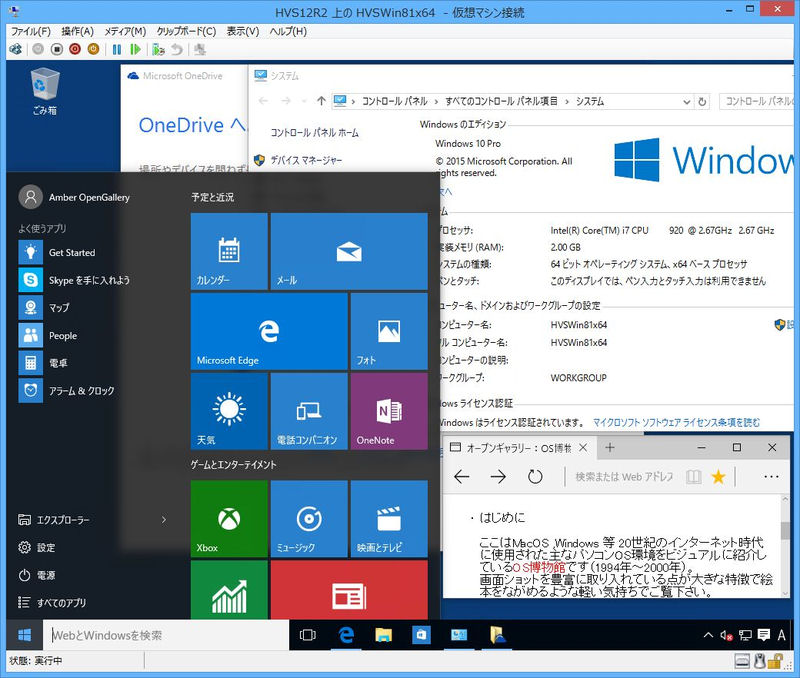Open the OneNote tile

tap(389, 411)
